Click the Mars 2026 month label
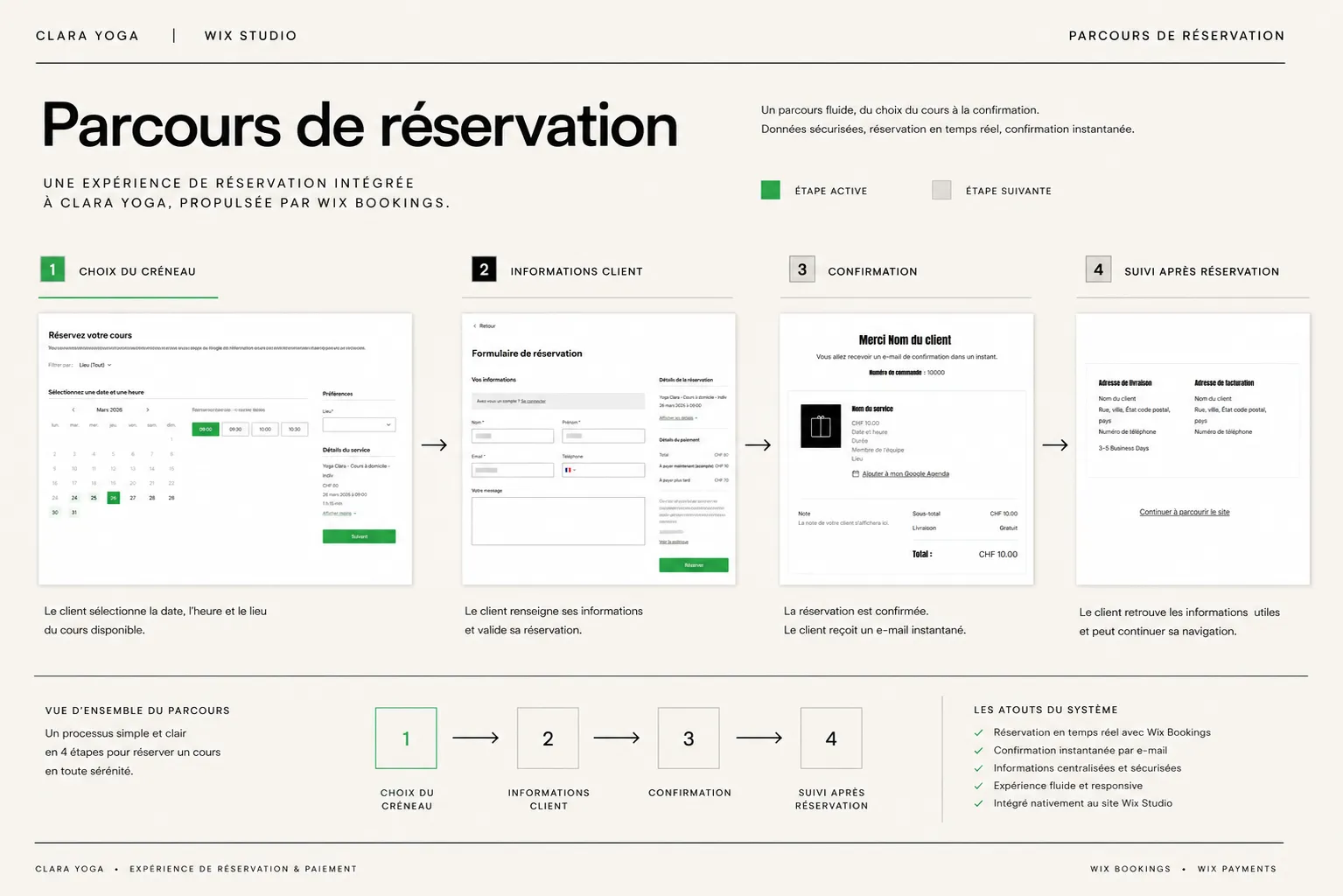Screen dimensions: 1343x896 (x=109, y=409)
